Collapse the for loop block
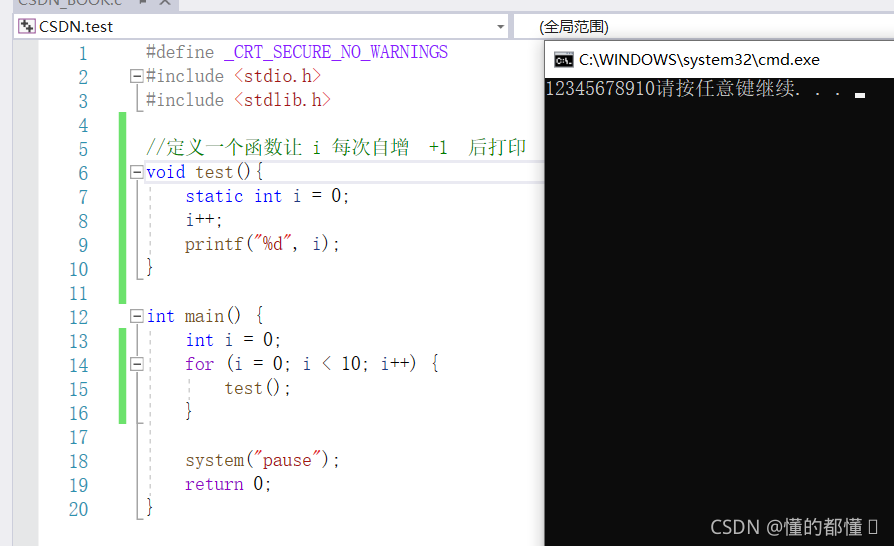The height and width of the screenshot is (546, 894). tap(136, 364)
